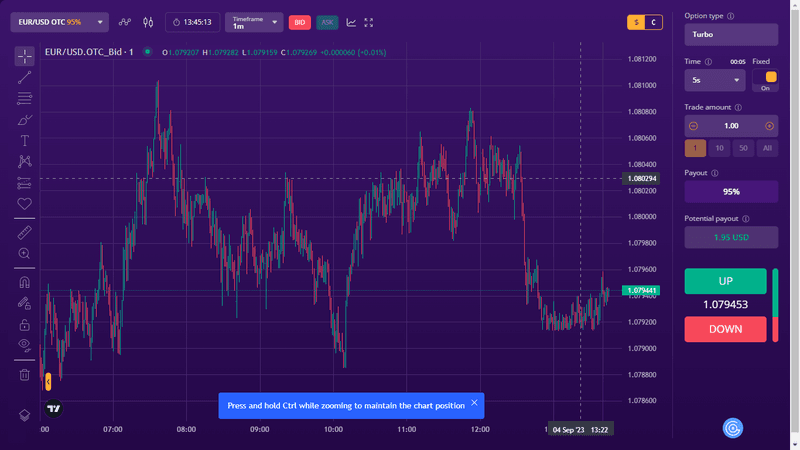Open the object tree layers icon
Viewport: 800px width, 450px height.
24,415
